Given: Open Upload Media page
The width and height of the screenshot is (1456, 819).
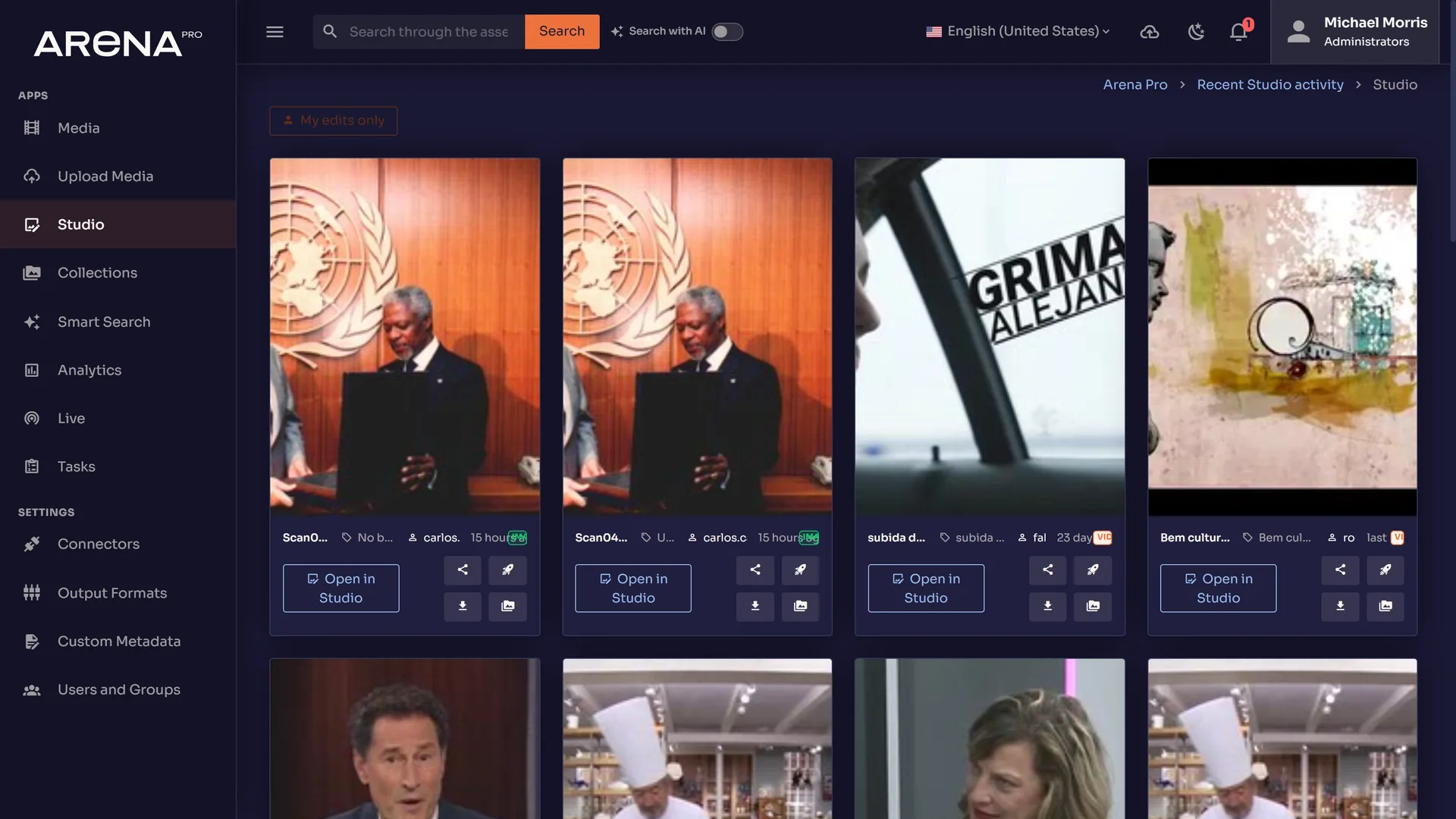Looking at the screenshot, I should pos(118,177).
